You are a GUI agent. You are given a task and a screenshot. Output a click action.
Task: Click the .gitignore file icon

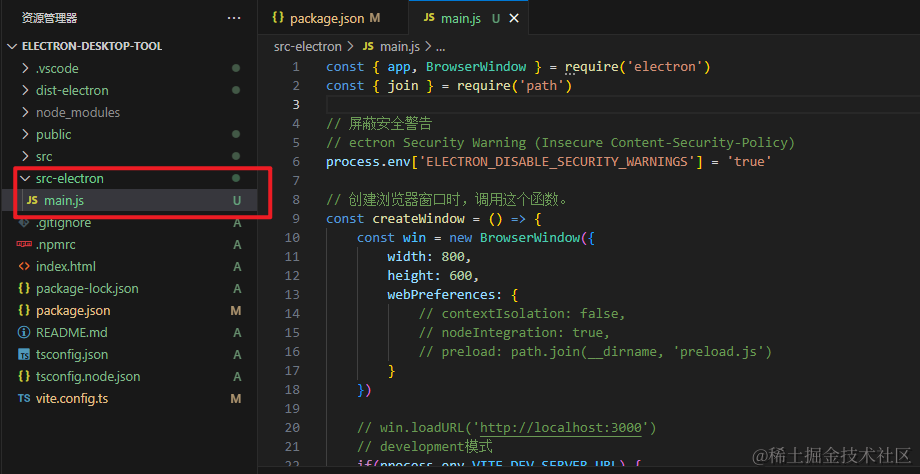point(24,223)
